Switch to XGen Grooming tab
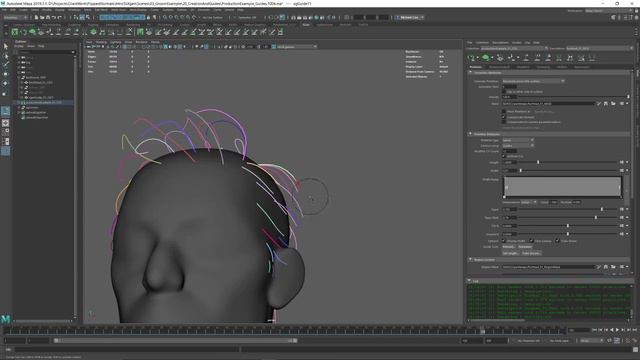 tap(543, 67)
